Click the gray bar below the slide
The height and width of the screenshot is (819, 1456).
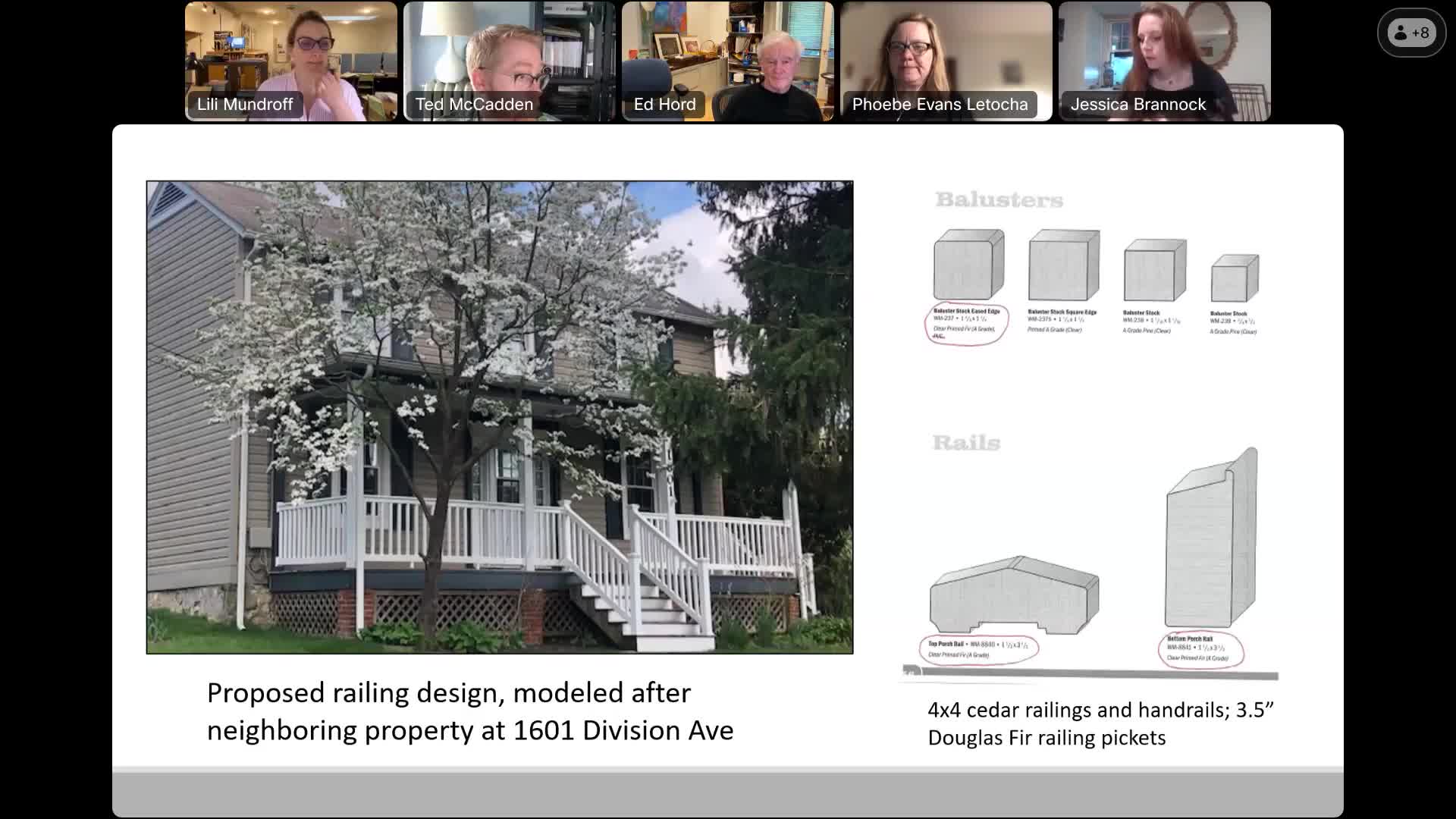[x=727, y=794]
